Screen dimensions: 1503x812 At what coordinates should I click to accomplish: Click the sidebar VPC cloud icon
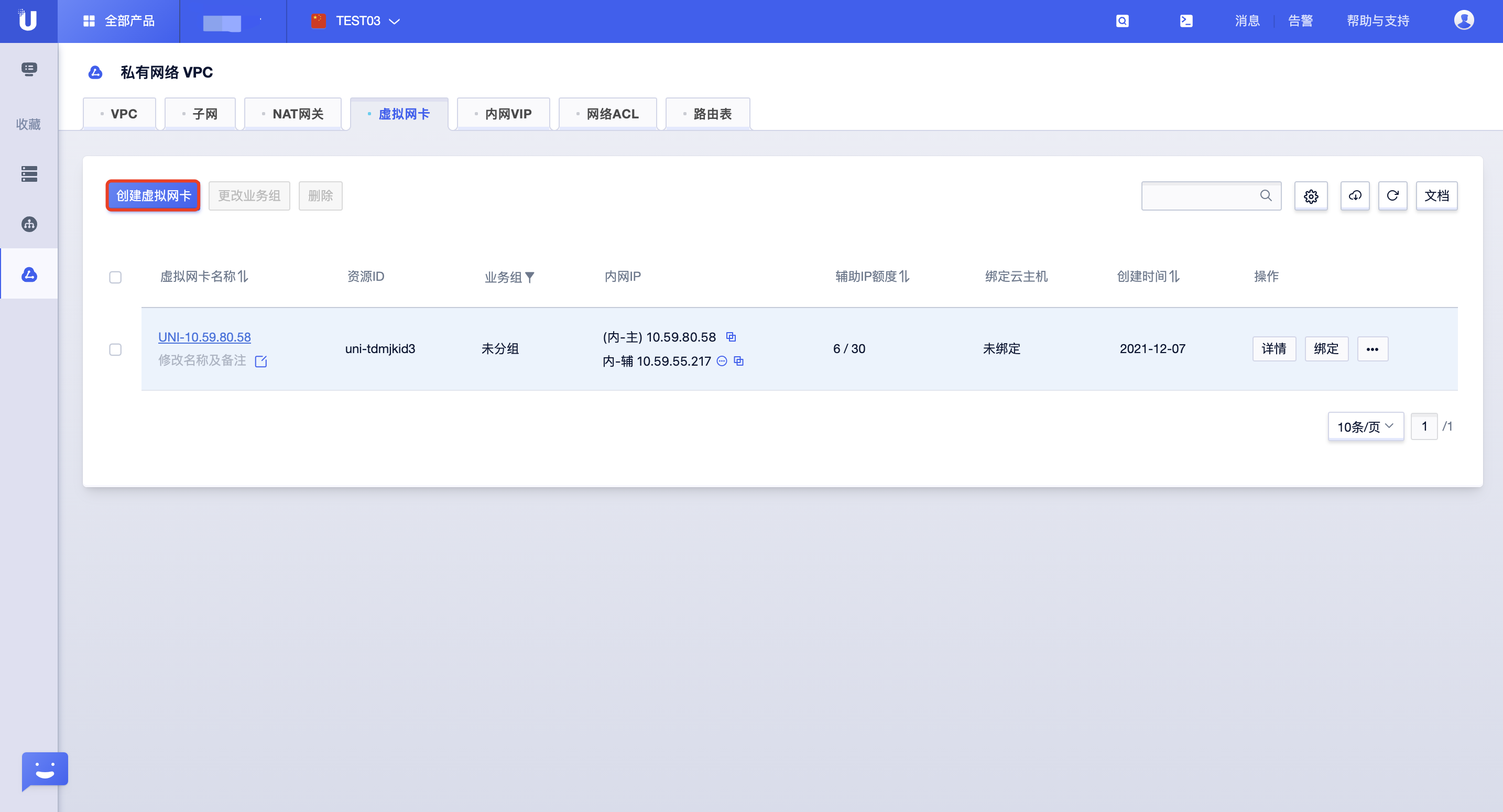tap(29, 274)
